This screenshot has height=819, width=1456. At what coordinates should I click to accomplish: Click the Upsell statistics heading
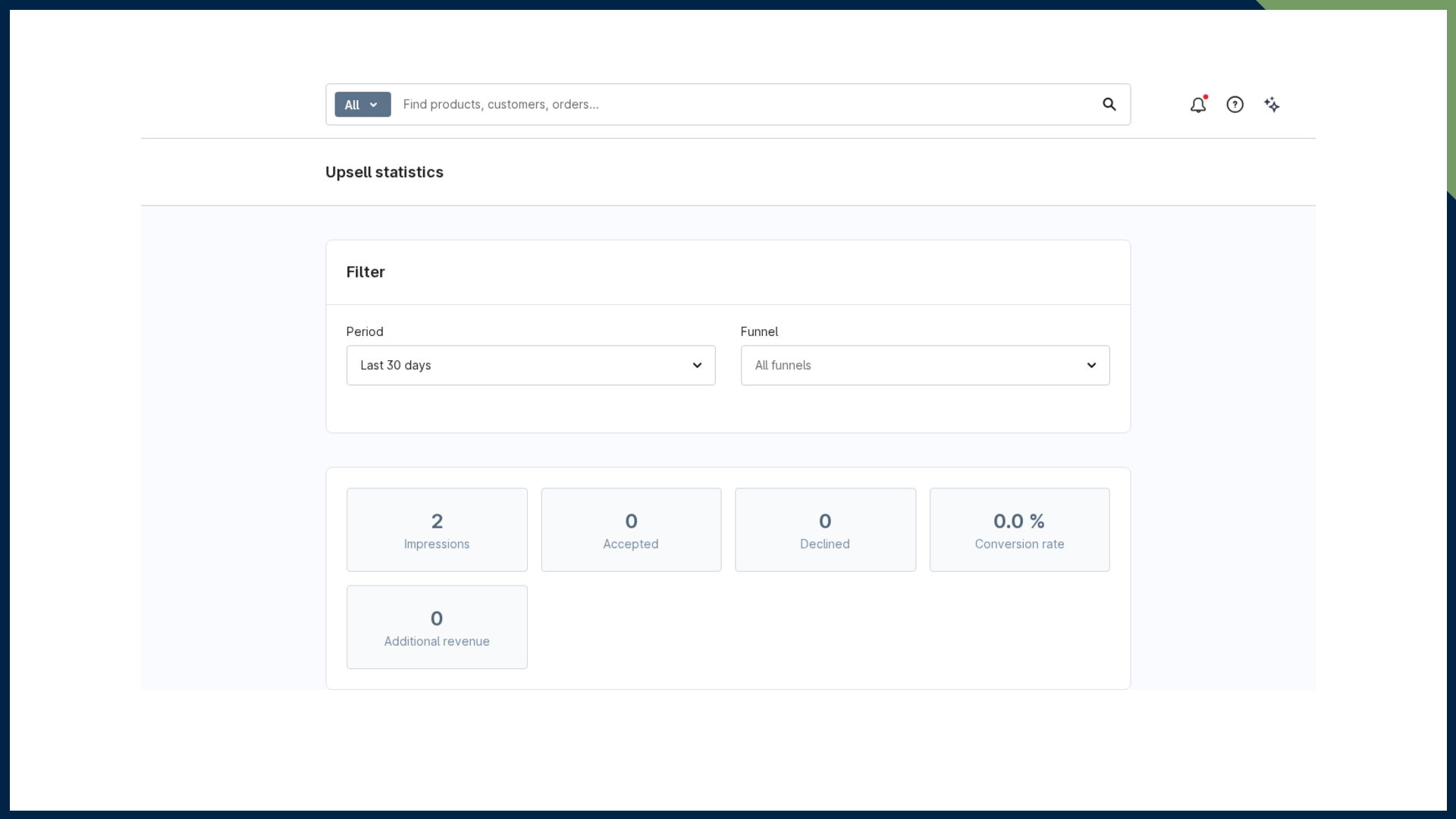[x=384, y=172]
